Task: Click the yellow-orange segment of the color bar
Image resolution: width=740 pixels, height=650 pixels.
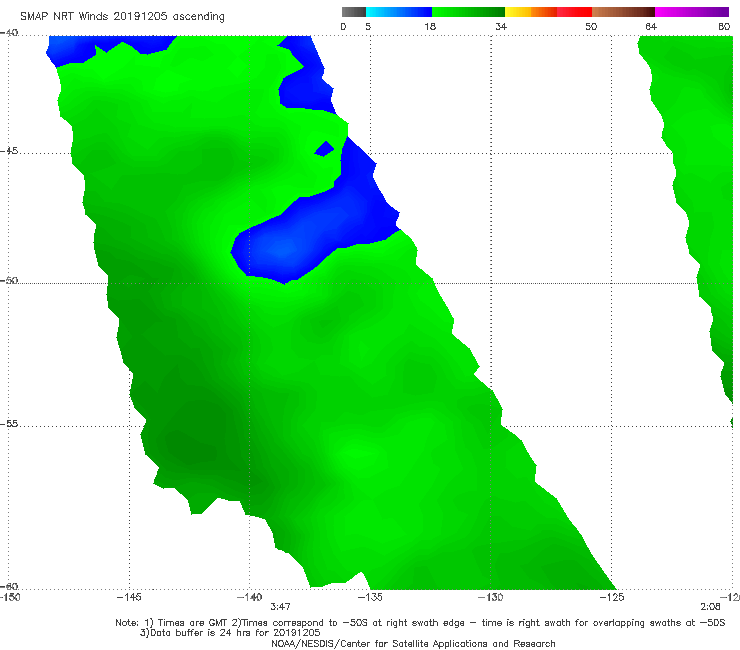Action: [x=530, y=12]
